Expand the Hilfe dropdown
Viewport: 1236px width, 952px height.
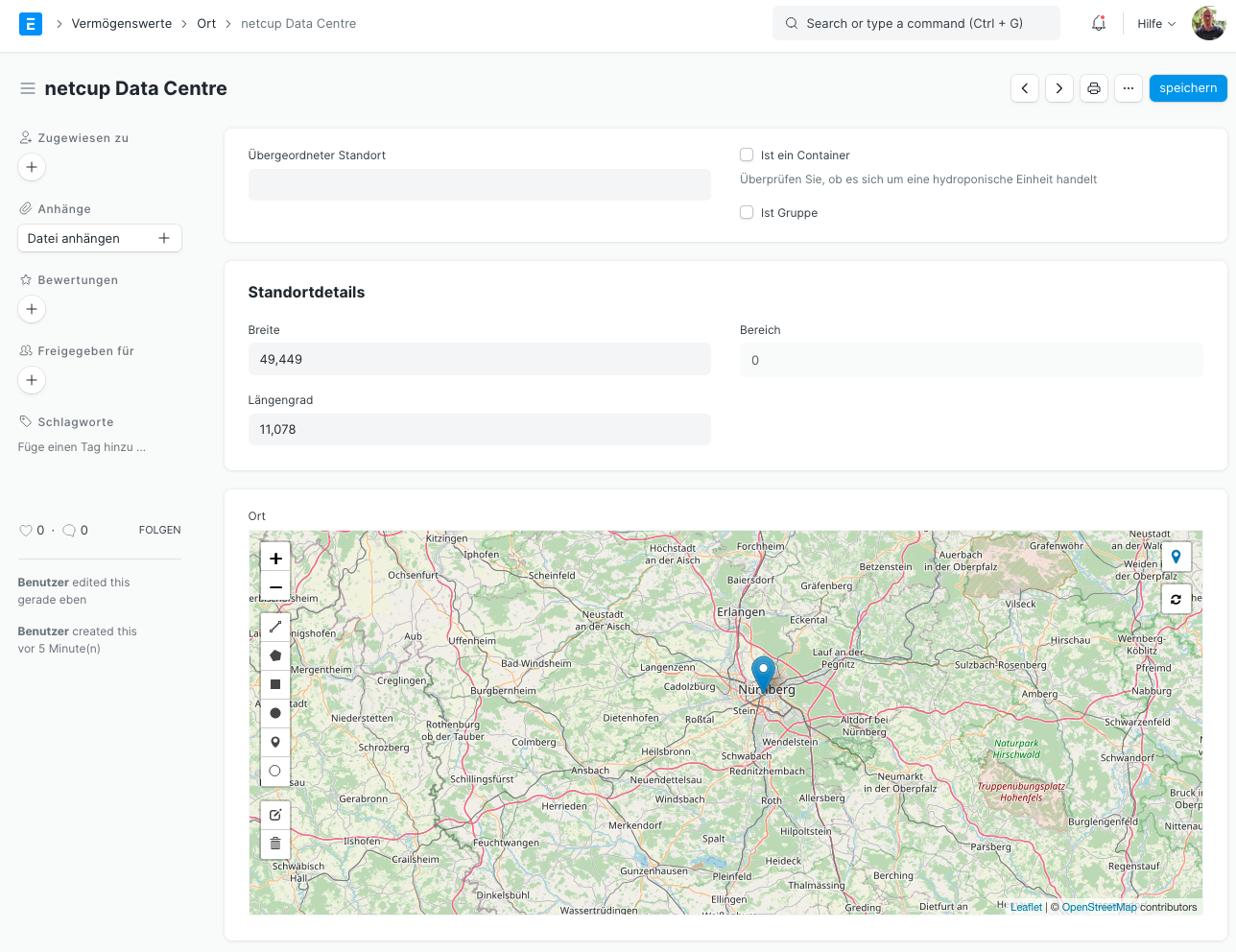1156,24
